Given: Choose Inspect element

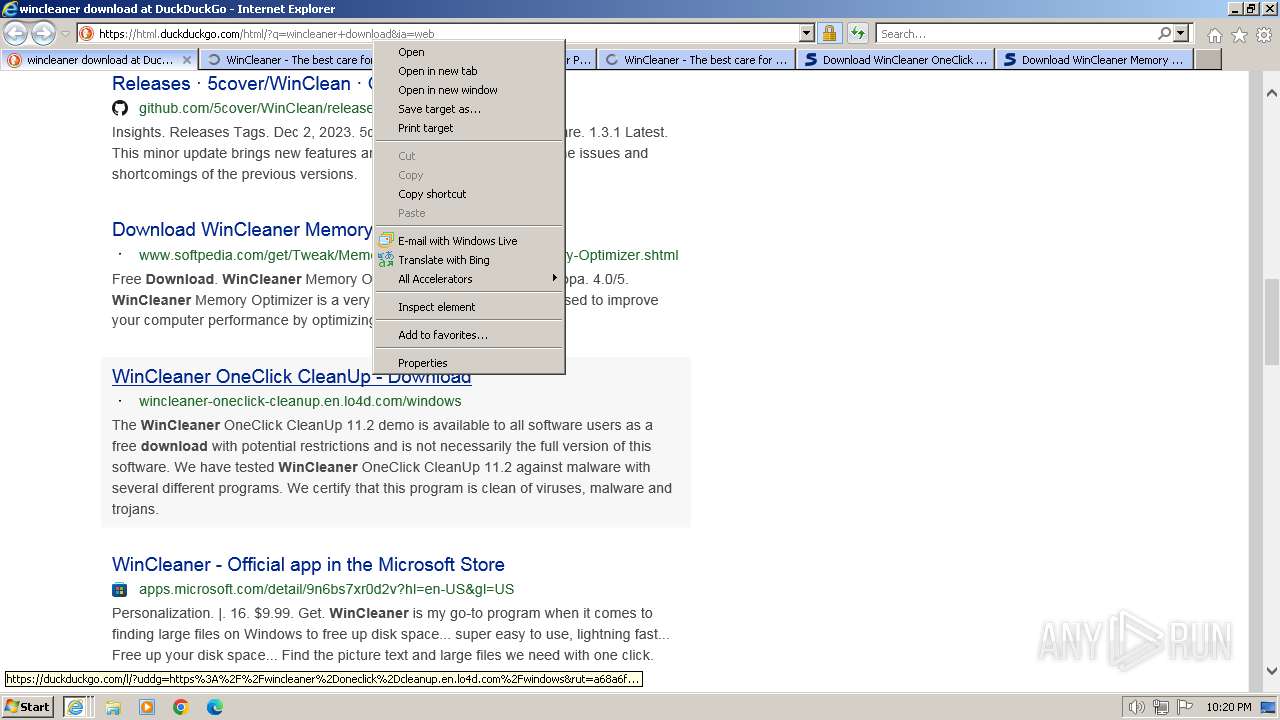Looking at the screenshot, I should click(469, 307).
